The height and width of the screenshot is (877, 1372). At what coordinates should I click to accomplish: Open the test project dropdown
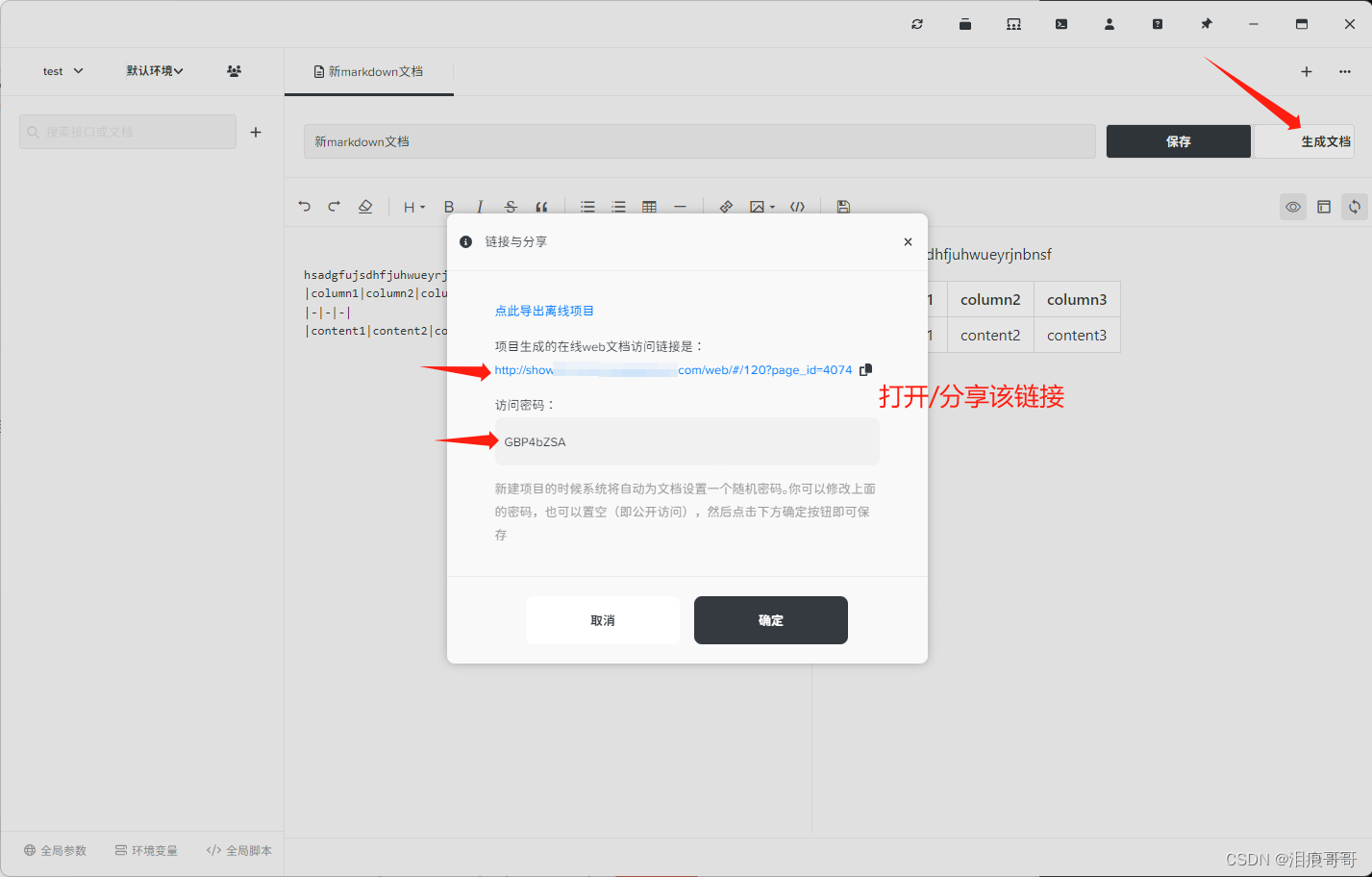[x=61, y=70]
